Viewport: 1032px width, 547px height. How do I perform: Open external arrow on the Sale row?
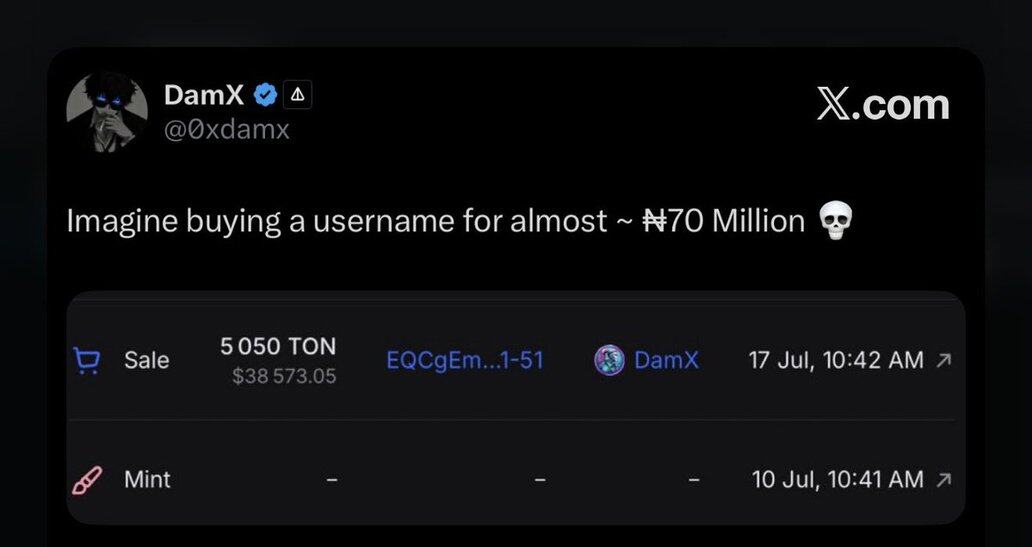(941, 361)
